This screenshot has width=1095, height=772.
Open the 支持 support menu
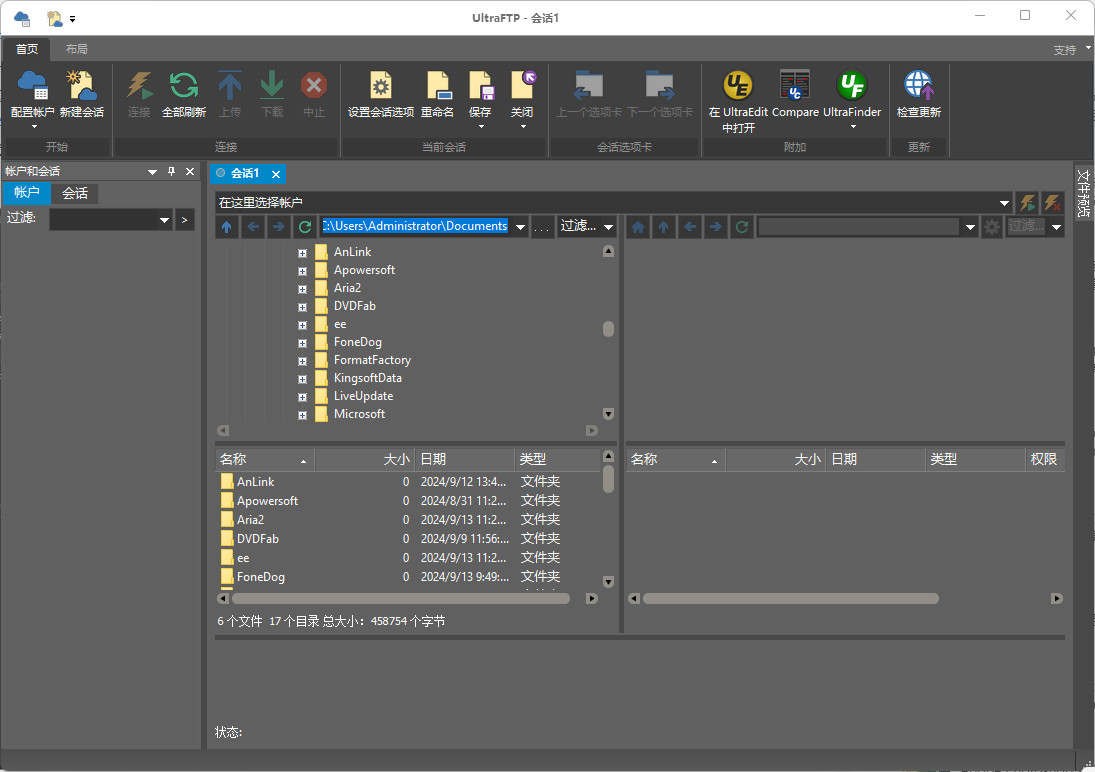[1064, 50]
